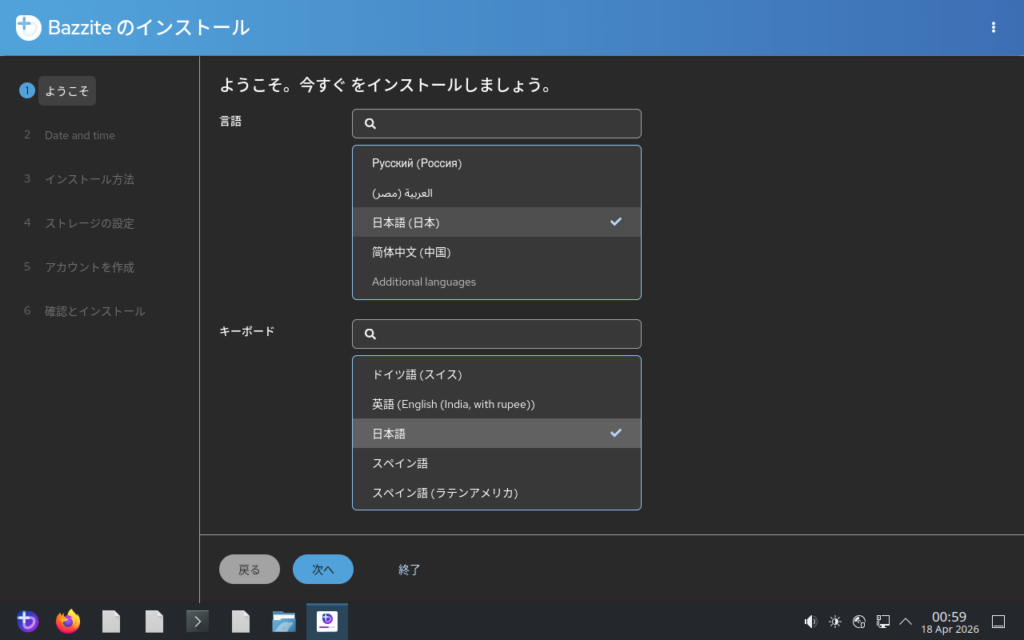Click the brightness icon in system tray
The height and width of the screenshot is (640, 1024).
pyautogui.click(x=835, y=622)
